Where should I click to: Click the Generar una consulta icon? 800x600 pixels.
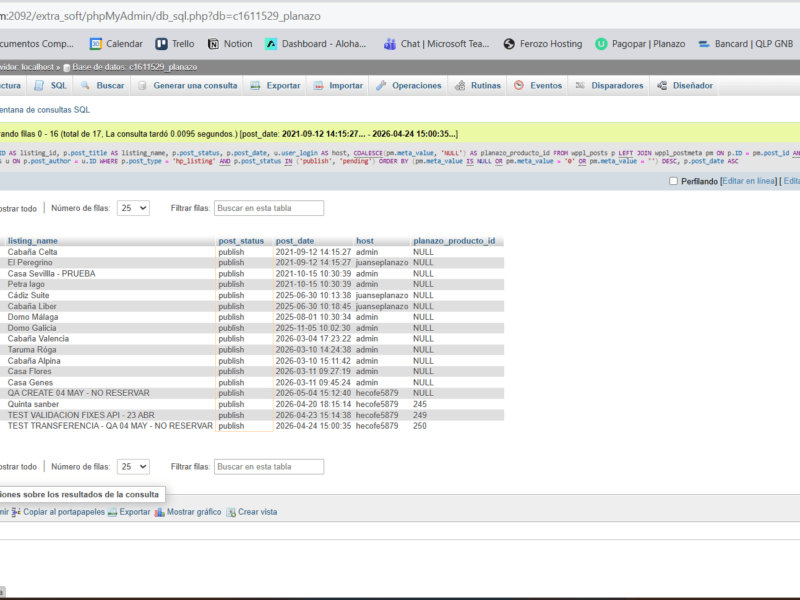tap(142, 86)
